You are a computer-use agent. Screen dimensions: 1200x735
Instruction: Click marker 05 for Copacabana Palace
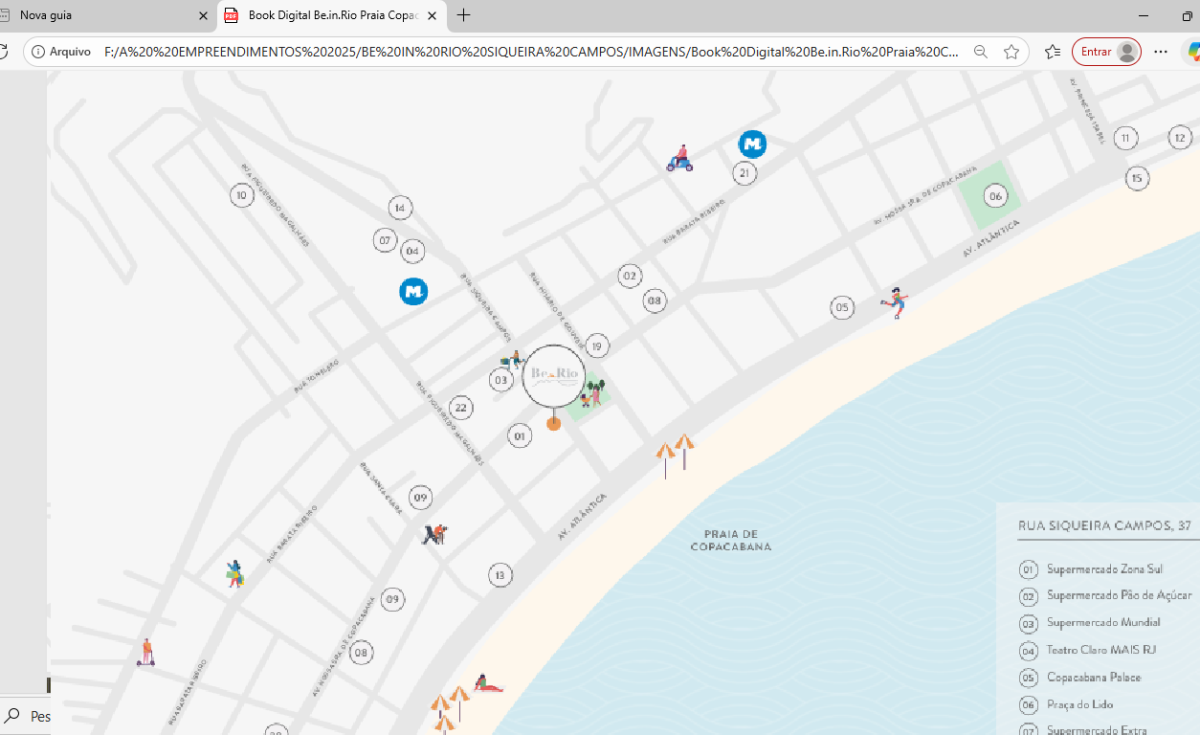(x=842, y=308)
